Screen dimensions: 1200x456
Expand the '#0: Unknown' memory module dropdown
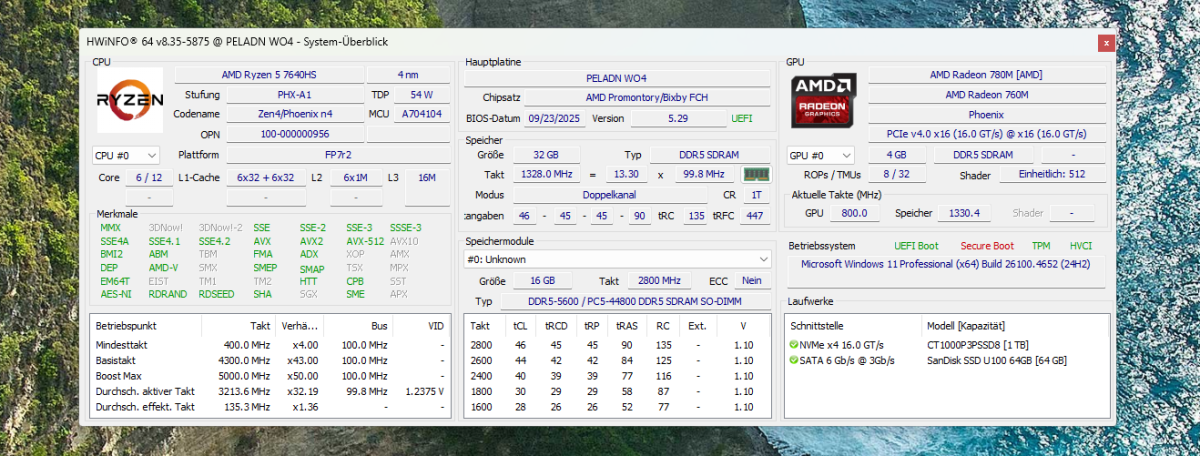pyautogui.click(x=617, y=259)
